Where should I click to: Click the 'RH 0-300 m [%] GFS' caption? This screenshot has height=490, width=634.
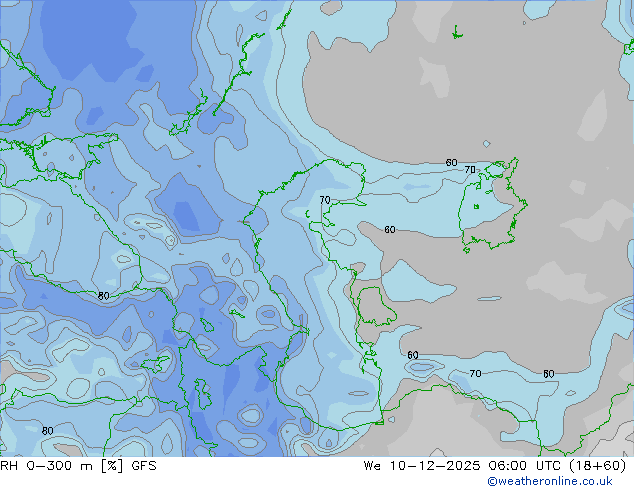[78, 466]
